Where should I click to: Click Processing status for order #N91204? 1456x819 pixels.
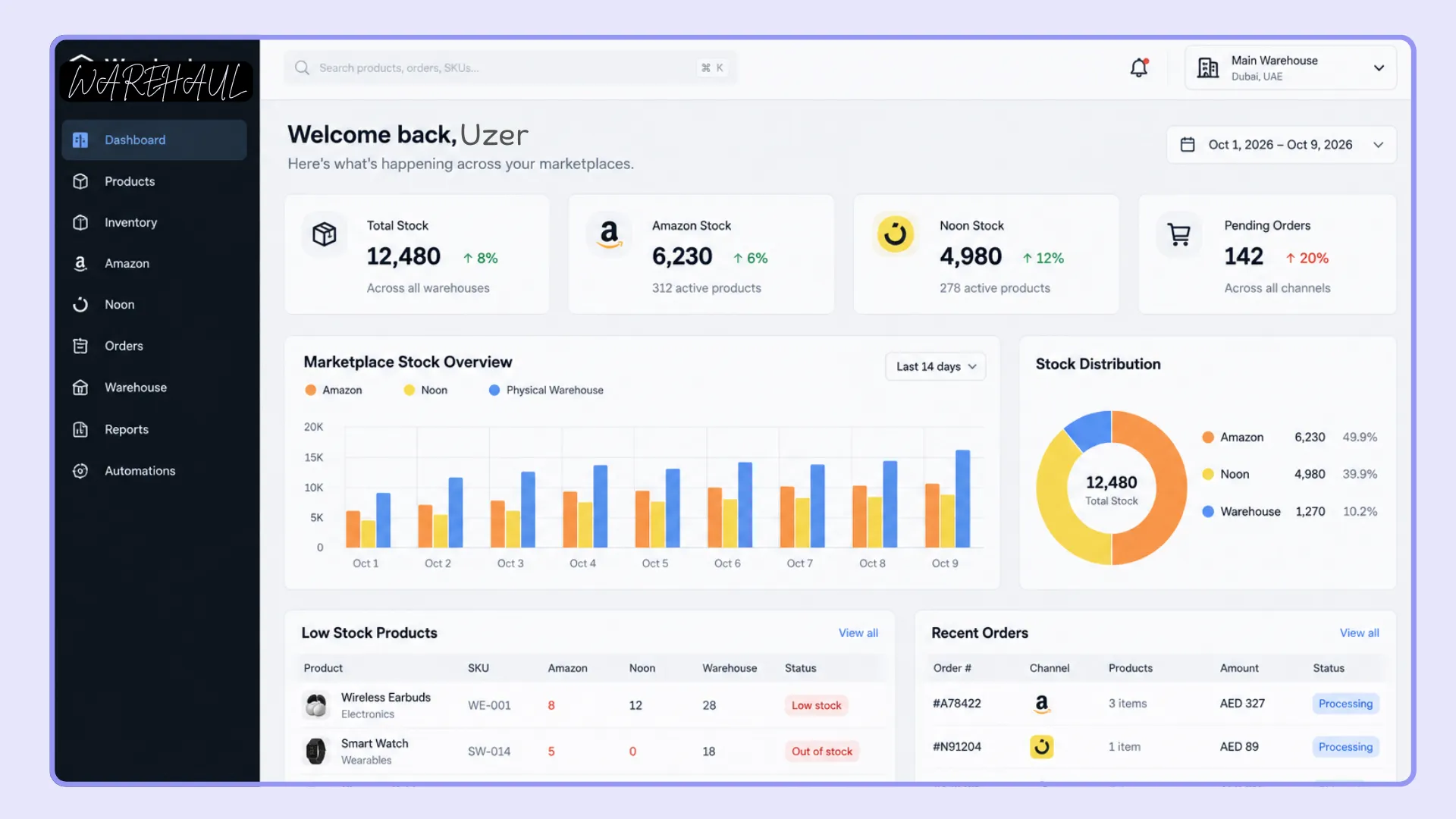pyautogui.click(x=1345, y=747)
